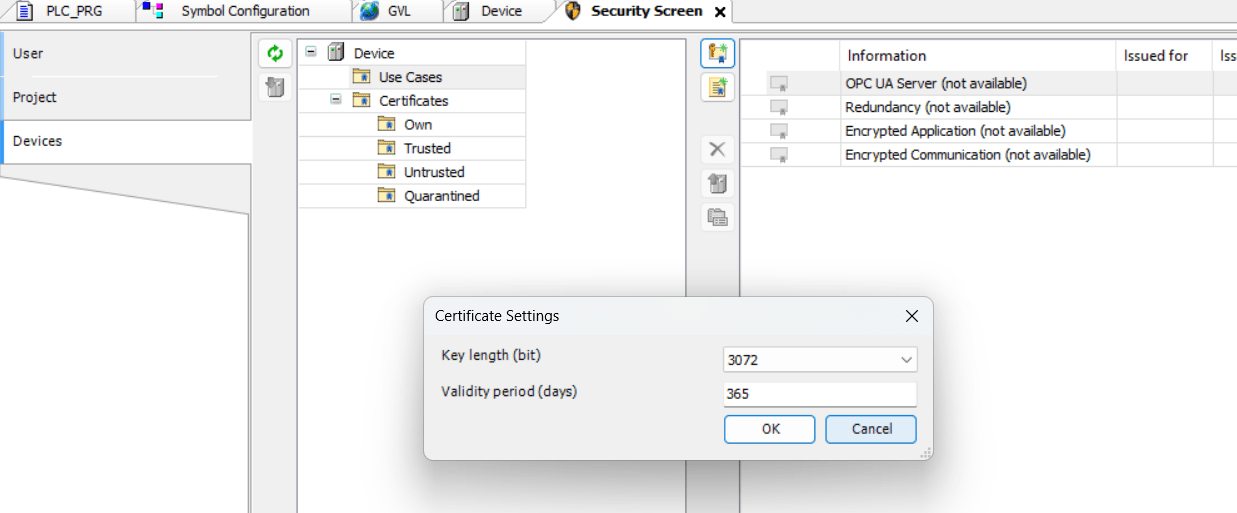Select the Untrusted certificates folder
The width and height of the screenshot is (1237, 513).
(434, 173)
